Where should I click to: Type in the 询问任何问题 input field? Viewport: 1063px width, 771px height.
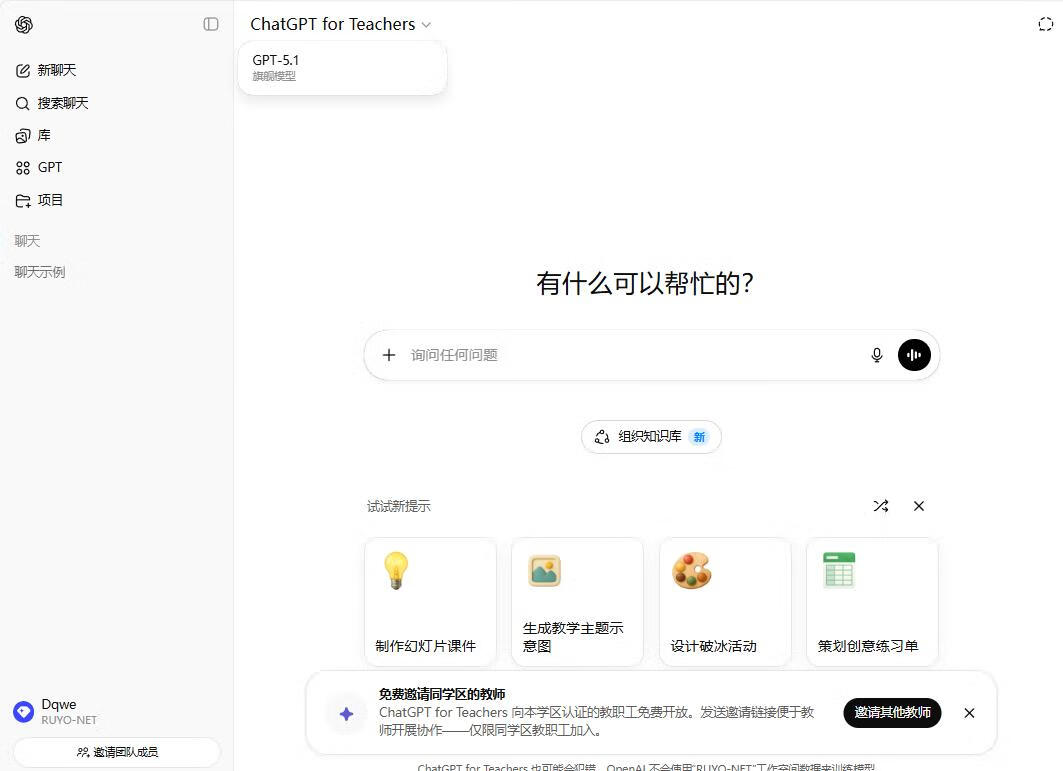coord(630,355)
